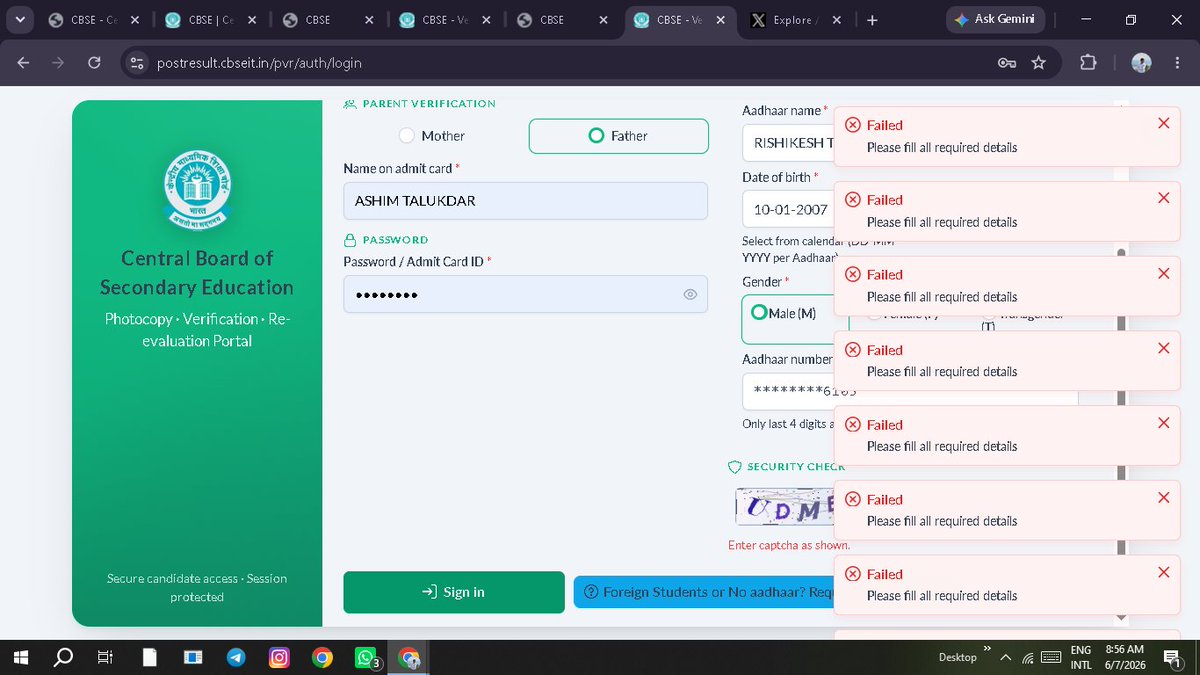Select the Father radio option

(618, 136)
